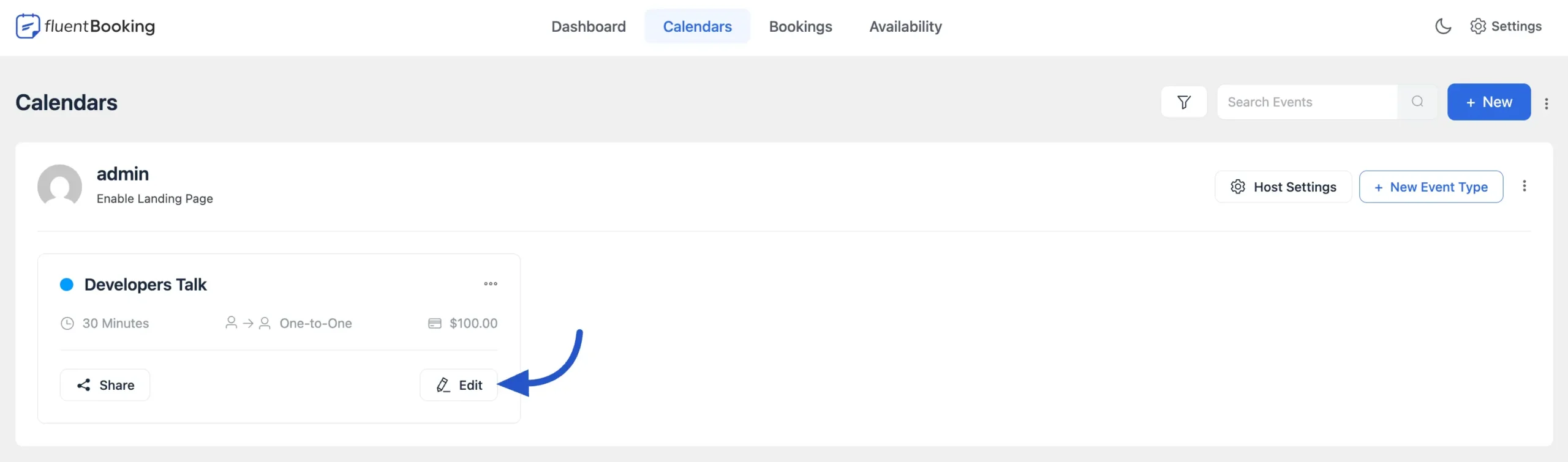Viewport: 1568px width, 462px height.
Task: Open the Bookings tab
Action: click(x=800, y=26)
